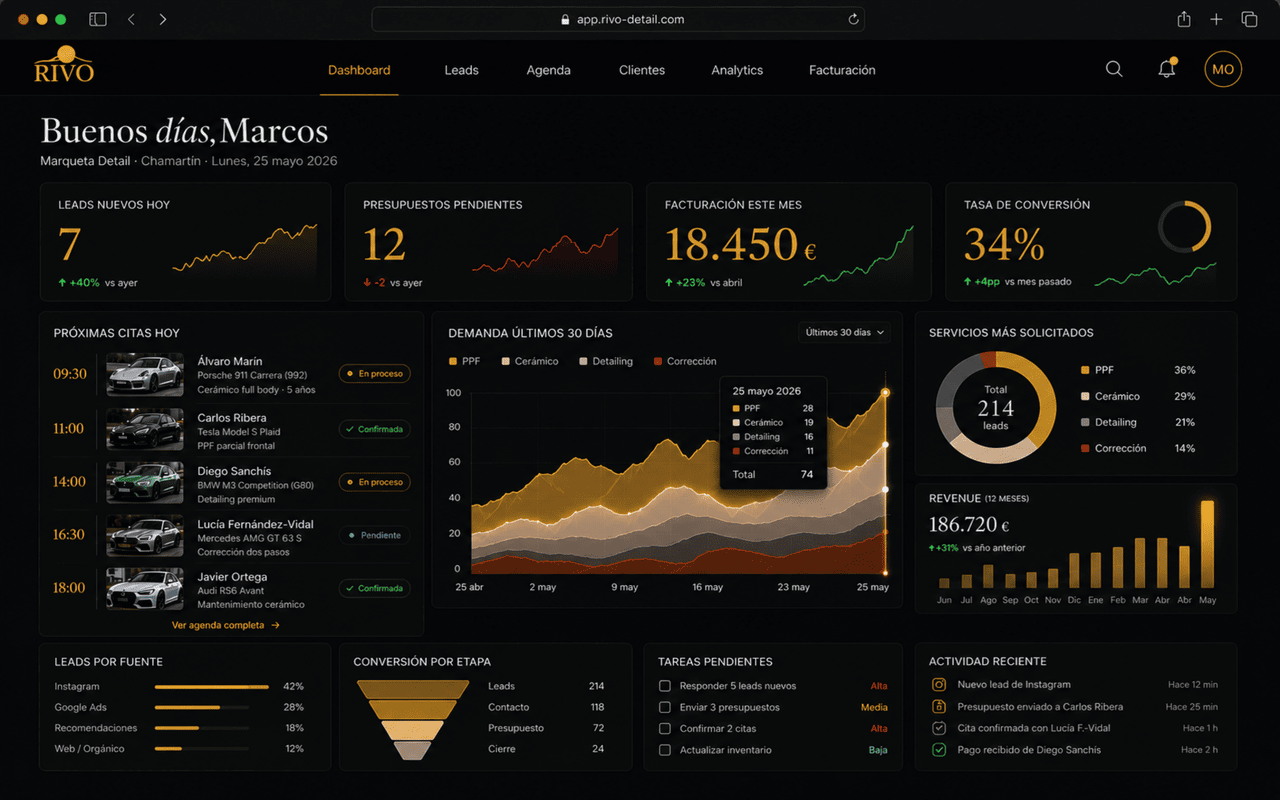
Task: Reload page with refresh icon
Action: point(853,19)
